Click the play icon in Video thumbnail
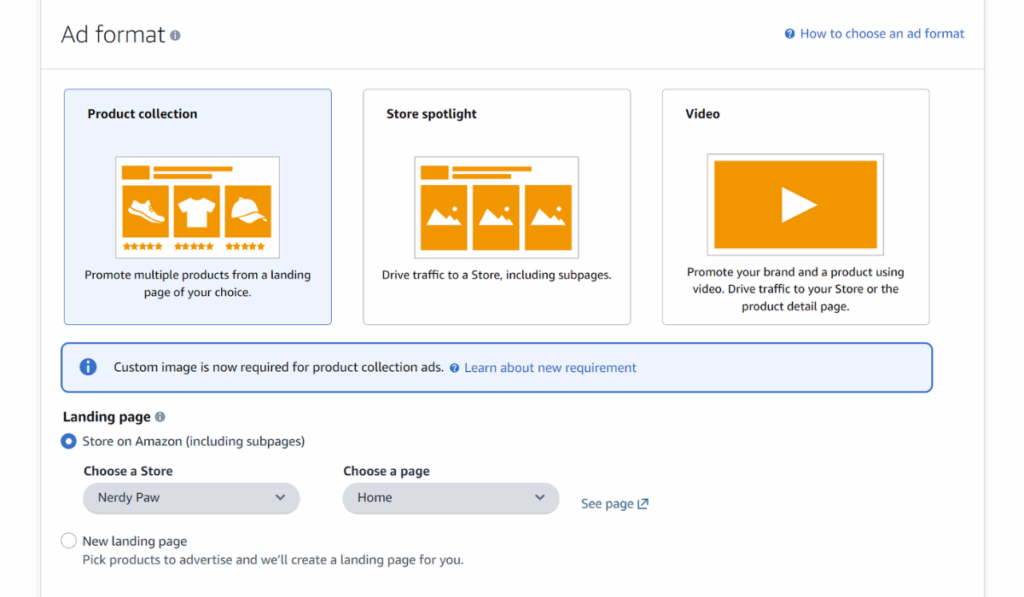The width and height of the screenshot is (1024, 597). pos(796,205)
